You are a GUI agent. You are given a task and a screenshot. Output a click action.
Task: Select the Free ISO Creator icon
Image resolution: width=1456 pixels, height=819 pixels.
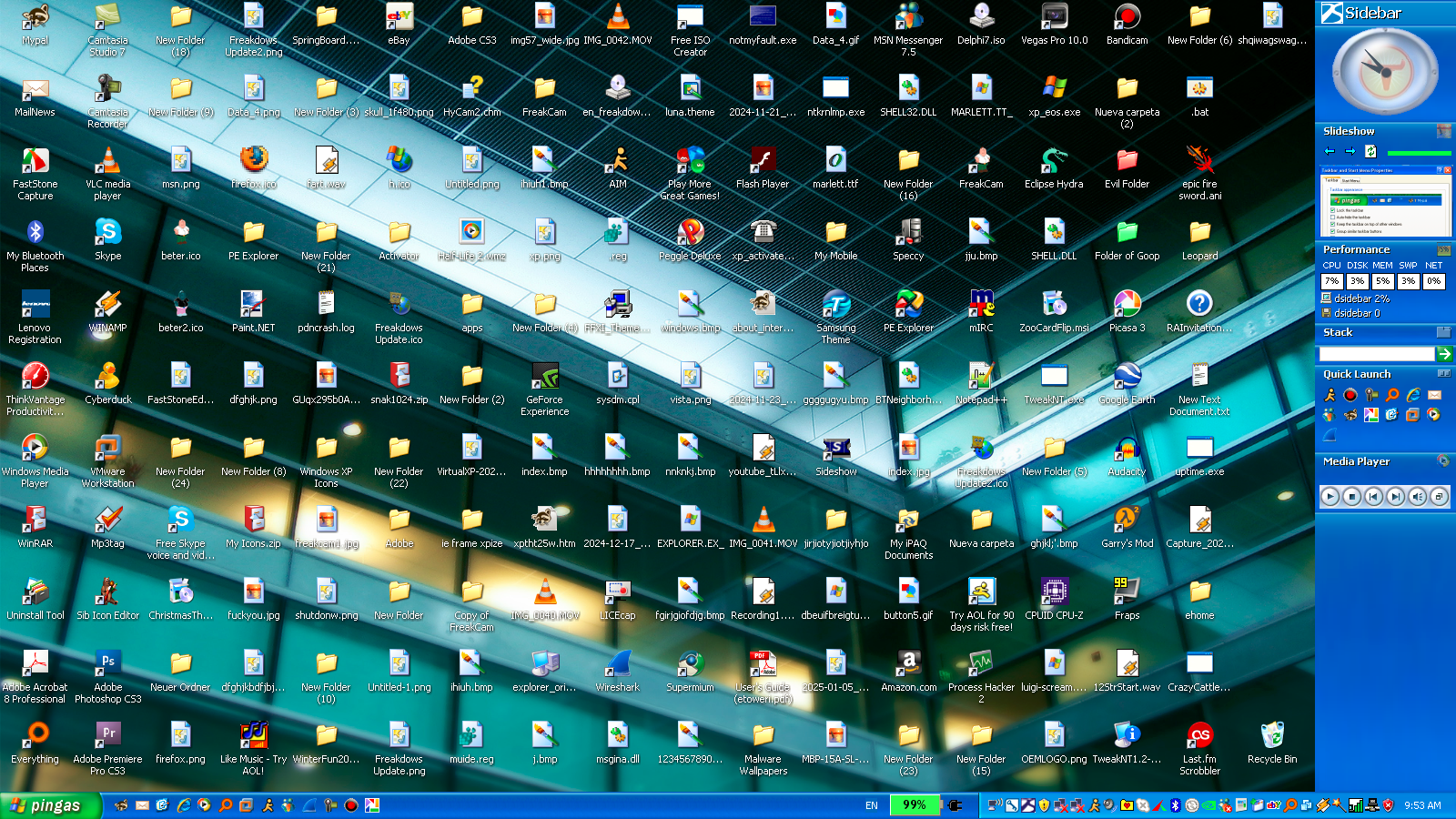[690, 29]
